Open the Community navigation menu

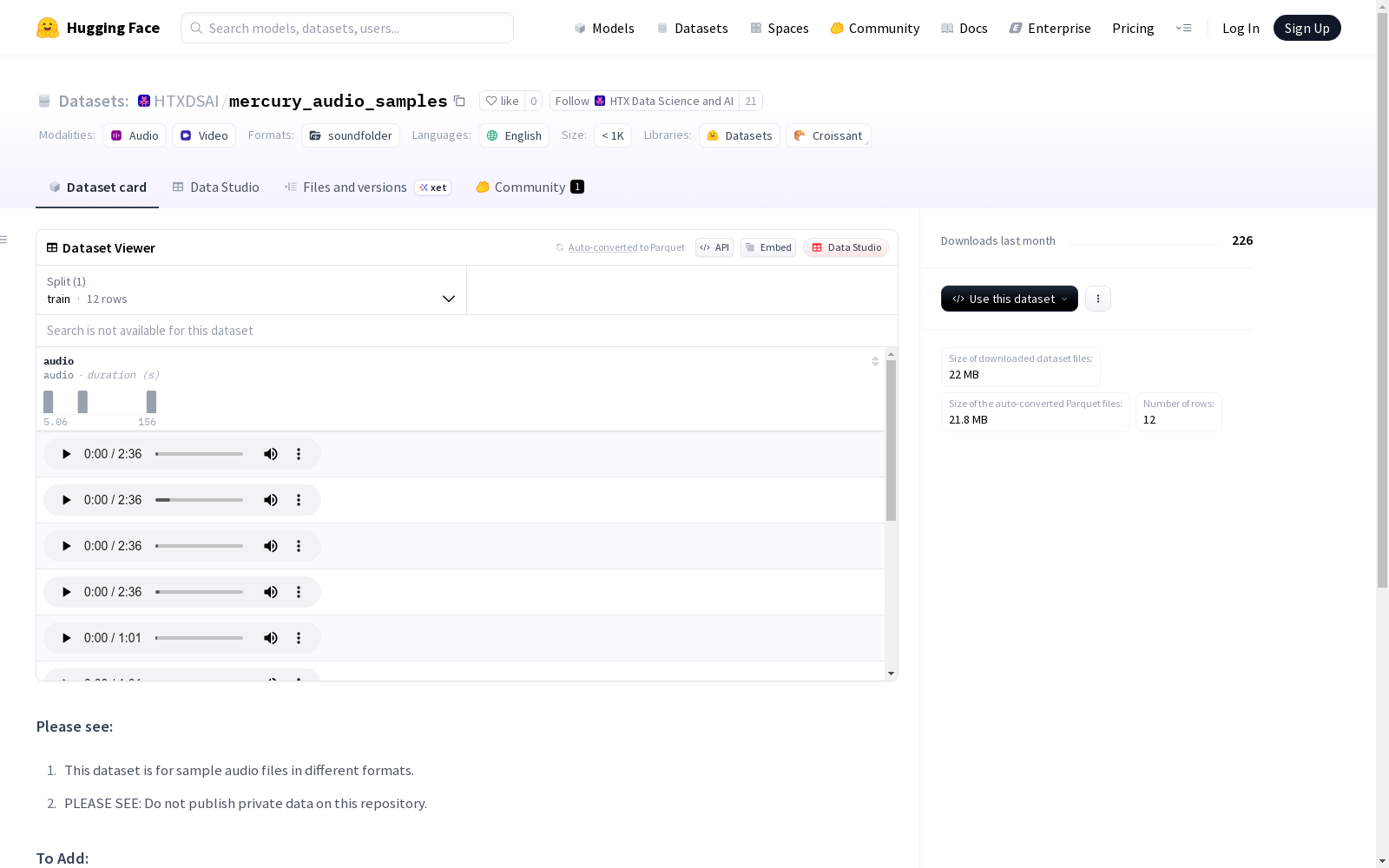pos(874,28)
